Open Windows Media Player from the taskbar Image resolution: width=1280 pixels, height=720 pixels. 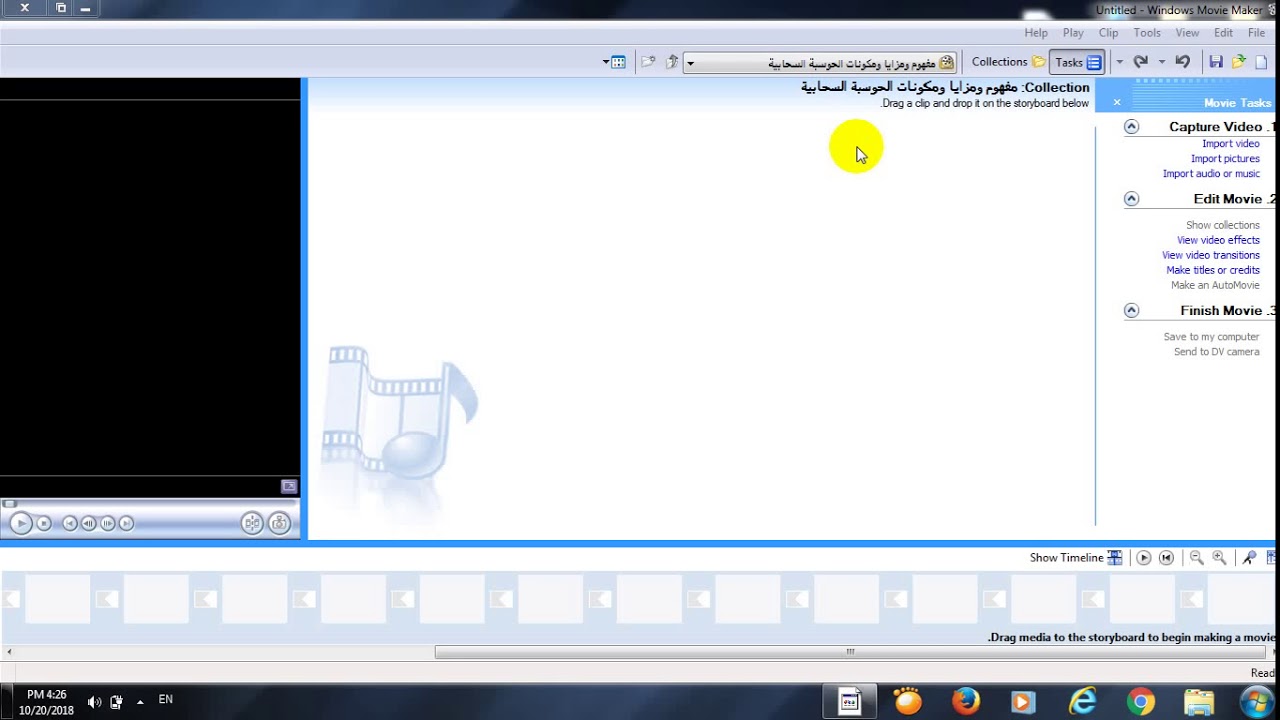1023,702
